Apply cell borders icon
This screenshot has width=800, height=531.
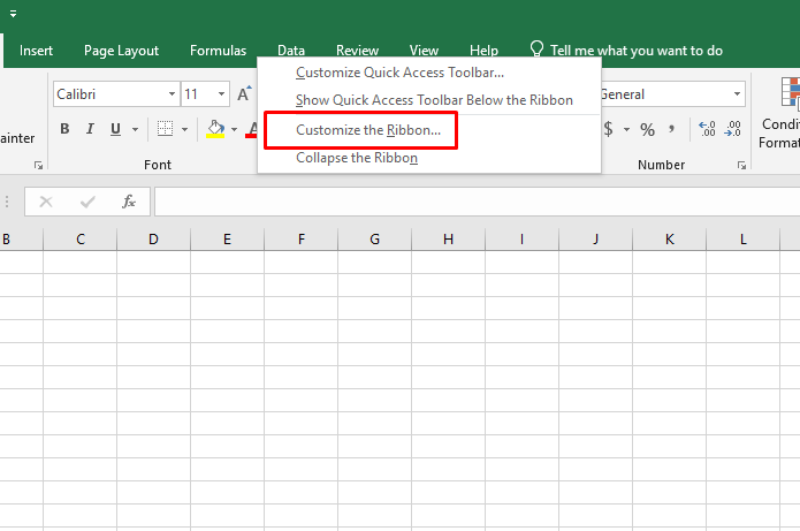click(x=165, y=129)
